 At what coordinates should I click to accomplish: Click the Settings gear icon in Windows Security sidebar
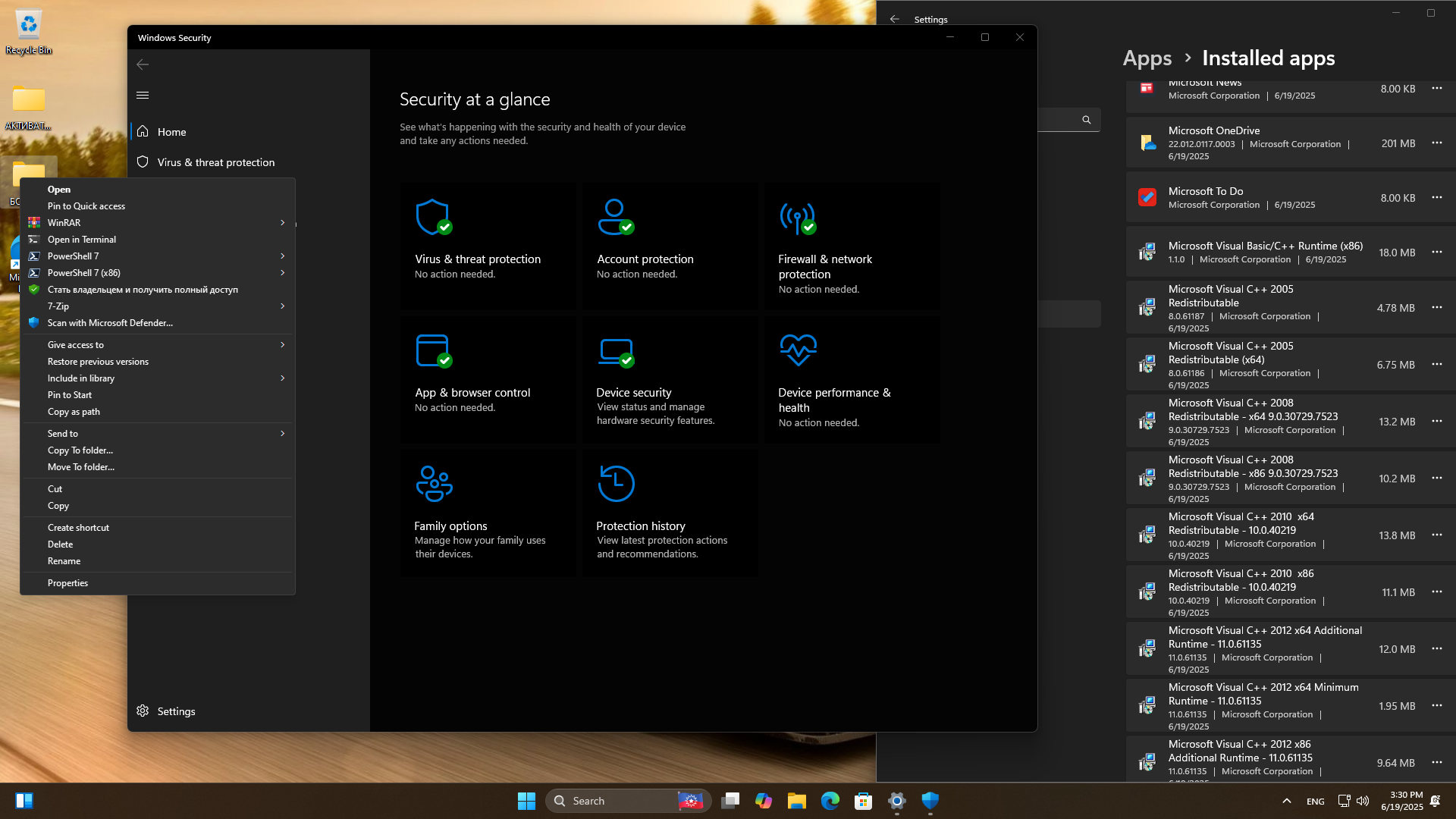(143, 711)
